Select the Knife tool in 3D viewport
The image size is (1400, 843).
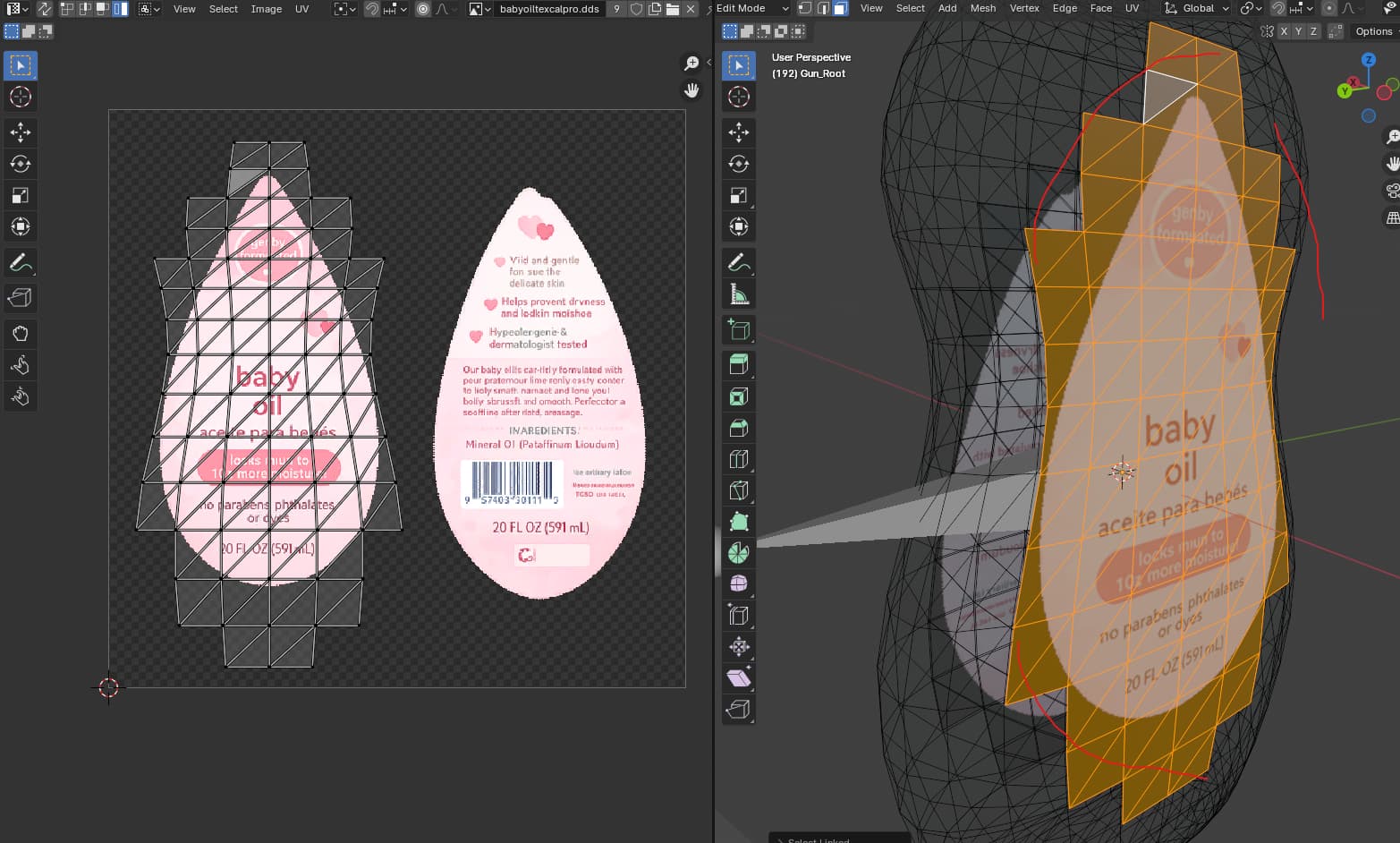pyautogui.click(x=738, y=490)
